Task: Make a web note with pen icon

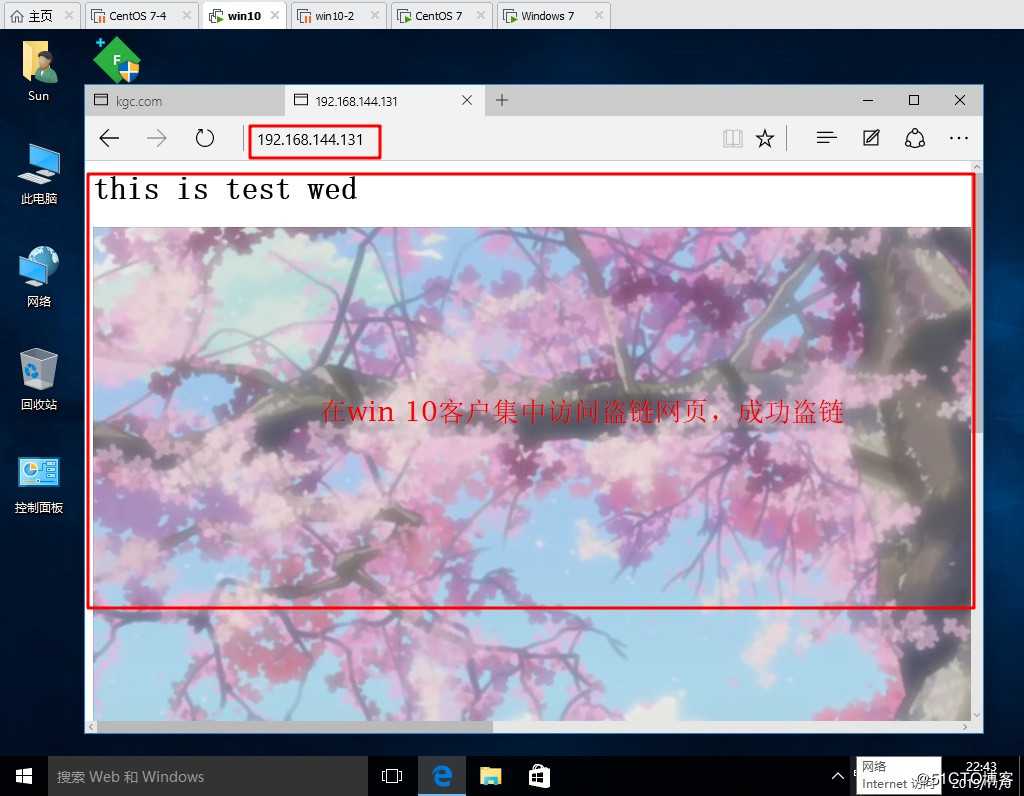Action: point(871,138)
